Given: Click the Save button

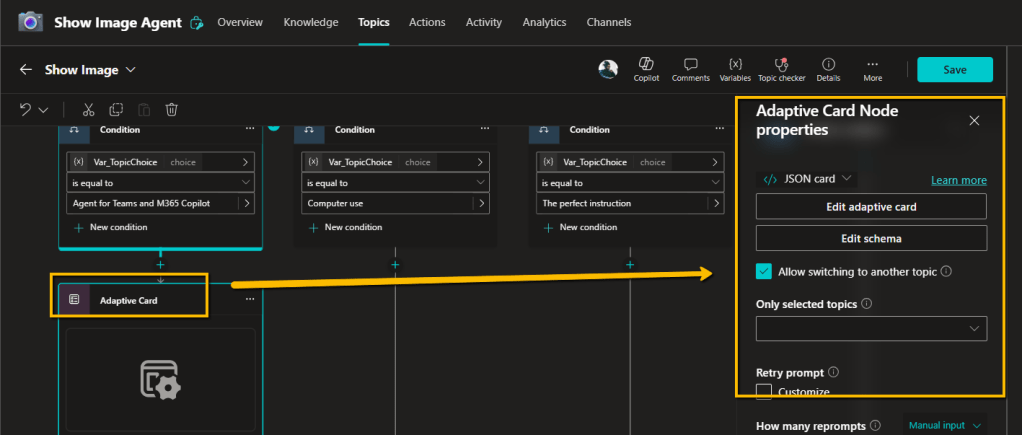Looking at the screenshot, I should (954, 69).
